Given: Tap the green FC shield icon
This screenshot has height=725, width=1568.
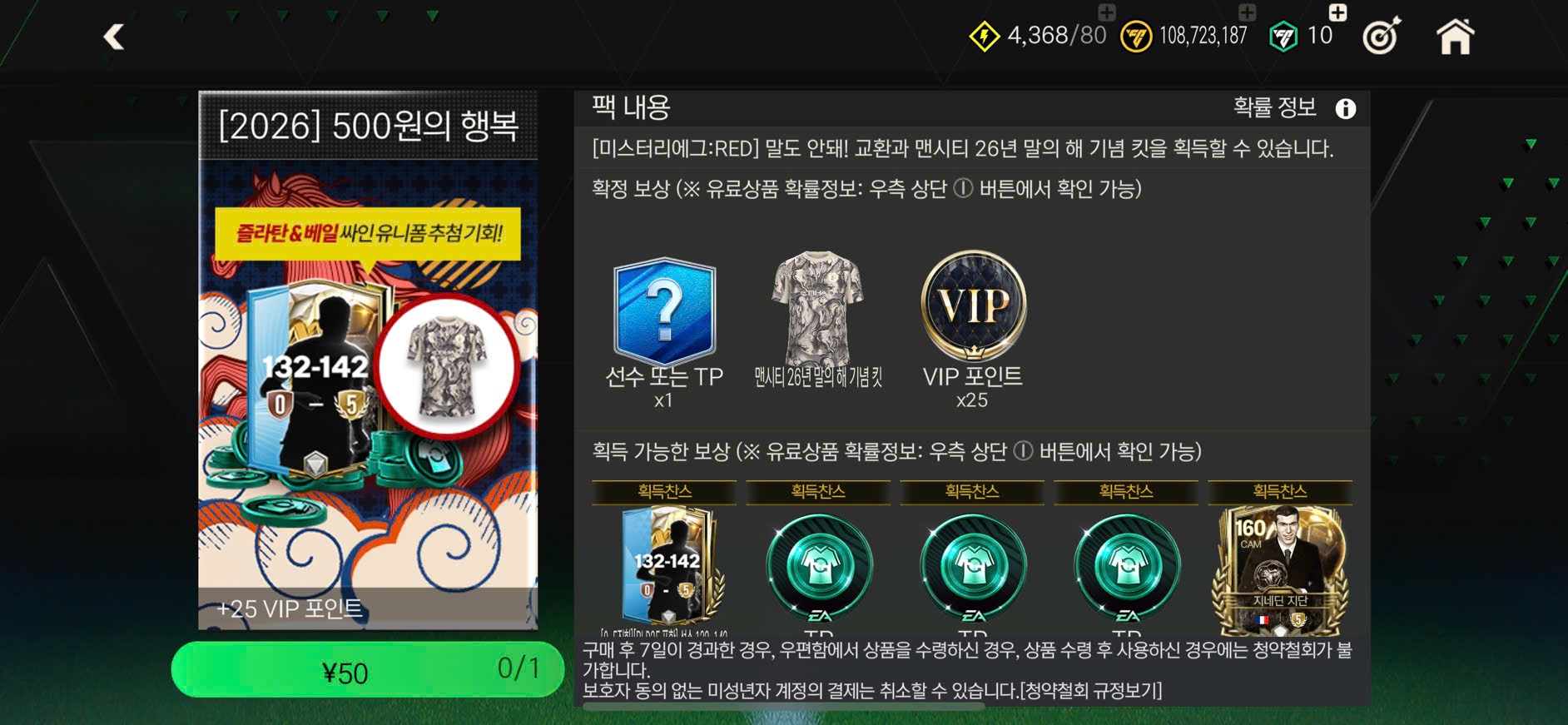Looking at the screenshot, I should [1283, 37].
